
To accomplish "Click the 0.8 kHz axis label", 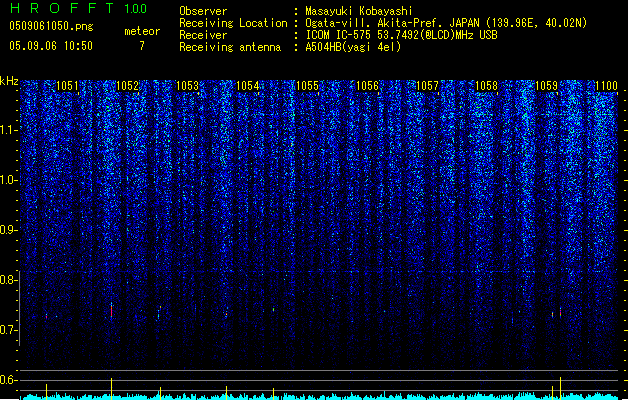I will click(x=9, y=280).
